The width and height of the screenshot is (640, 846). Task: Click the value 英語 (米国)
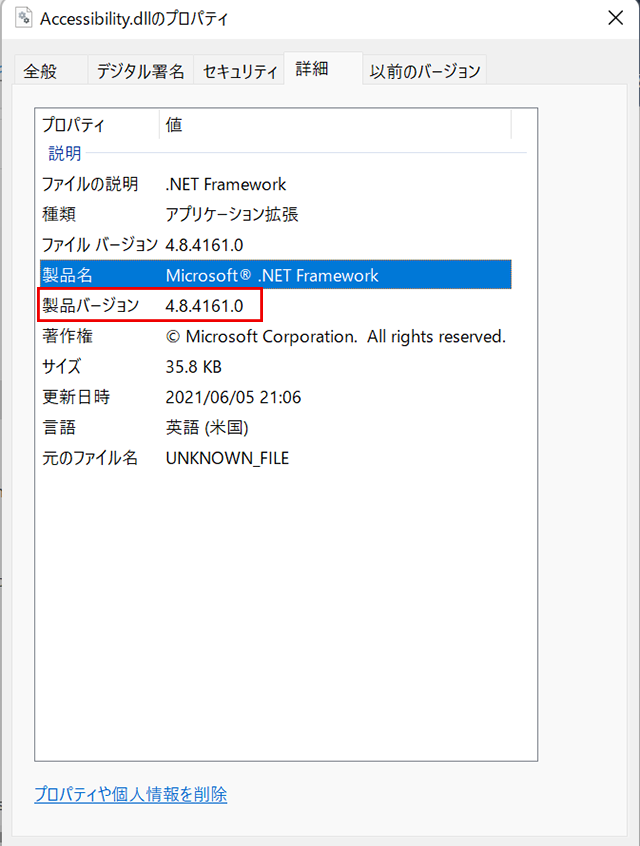(x=207, y=427)
